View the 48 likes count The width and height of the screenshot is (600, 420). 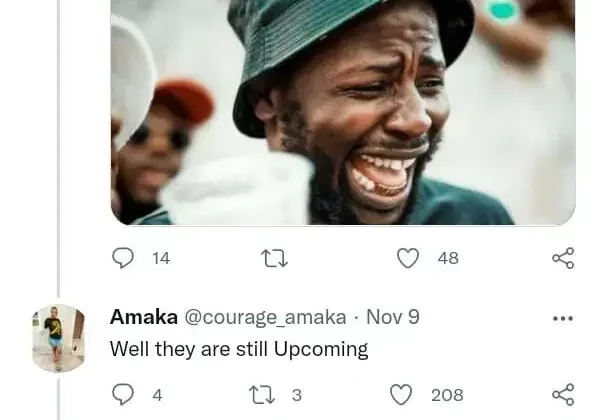(448, 258)
